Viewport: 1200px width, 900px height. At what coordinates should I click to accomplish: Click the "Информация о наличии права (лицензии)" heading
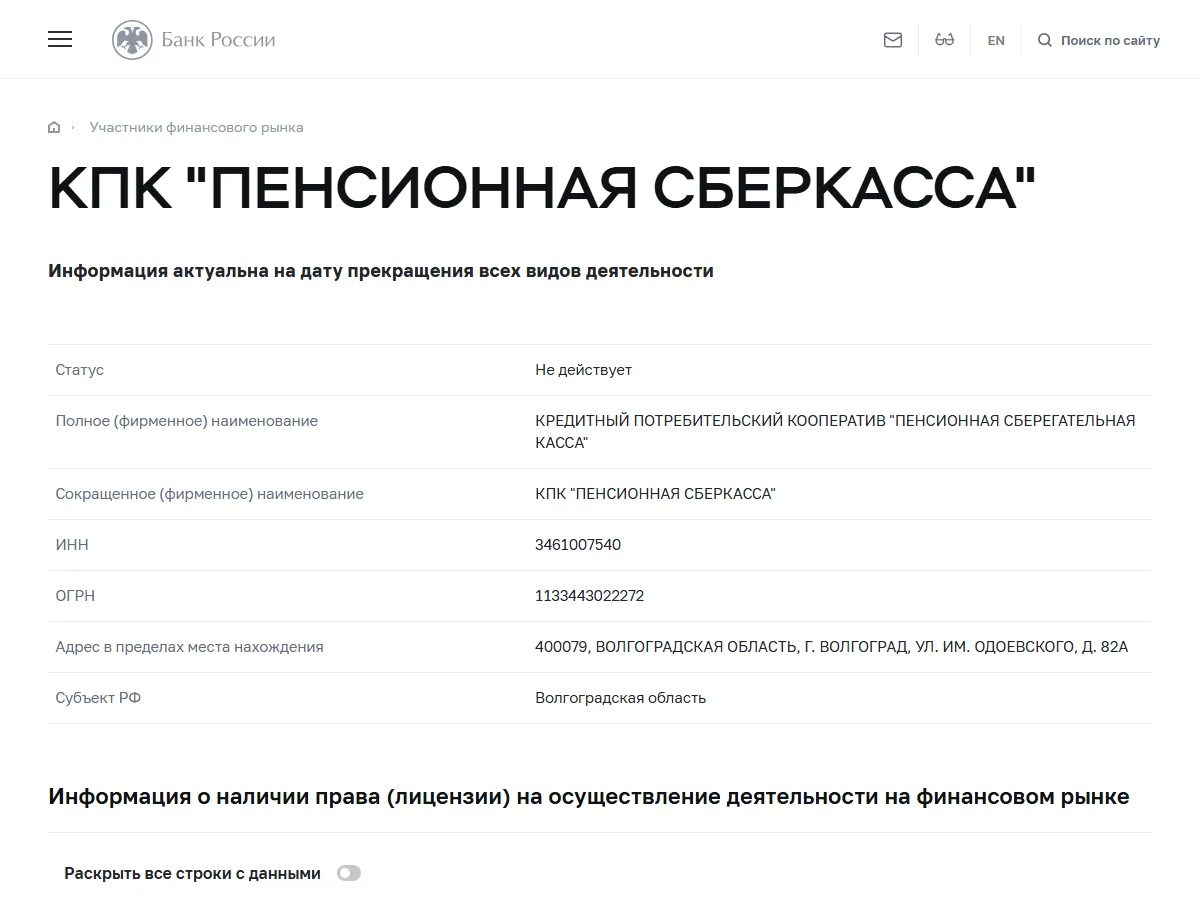click(x=589, y=797)
